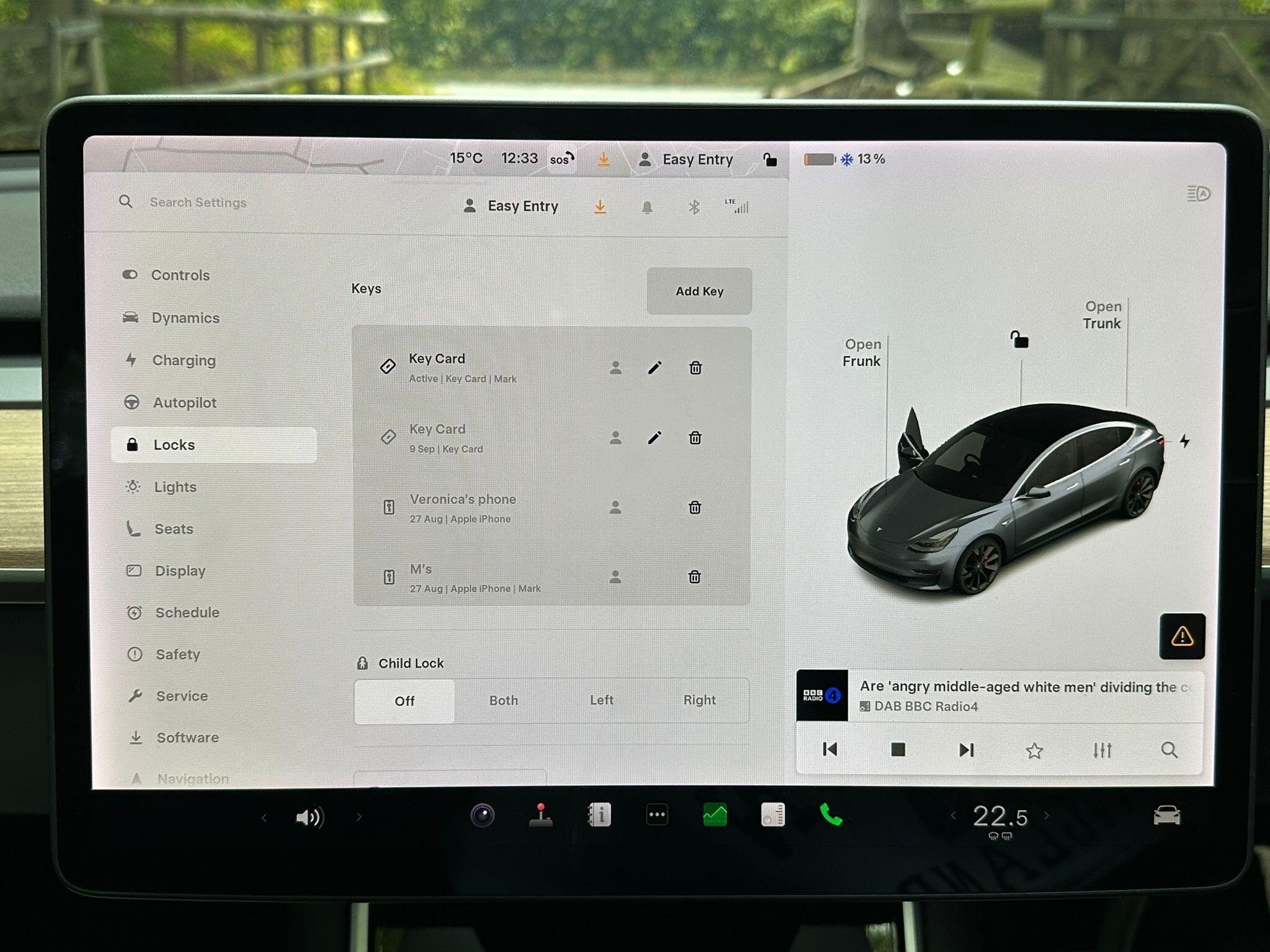Viewport: 1270px width, 952px height.
Task: Favorite the BBC Radio4 station
Action: point(1034,751)
